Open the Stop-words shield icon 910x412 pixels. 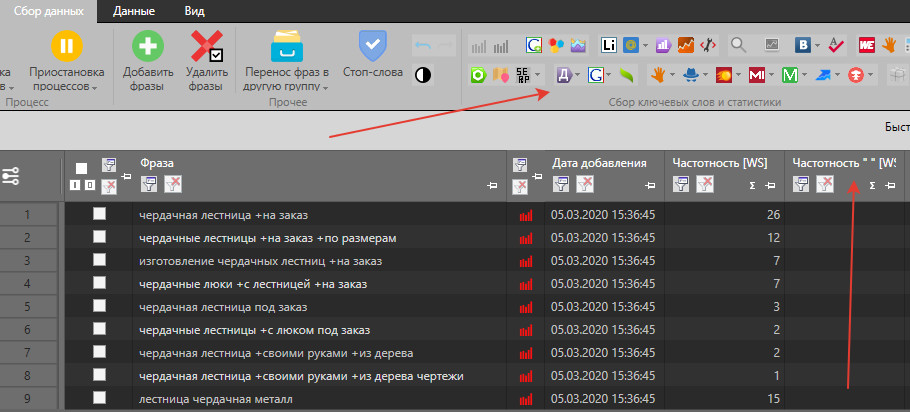point(373,46)
